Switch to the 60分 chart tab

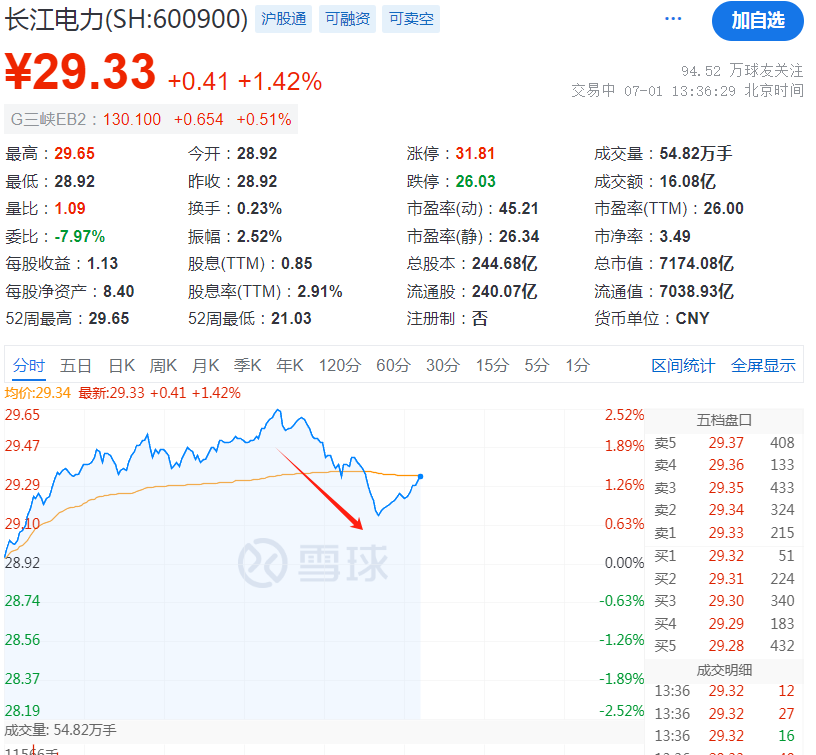[x=393, y=365]
